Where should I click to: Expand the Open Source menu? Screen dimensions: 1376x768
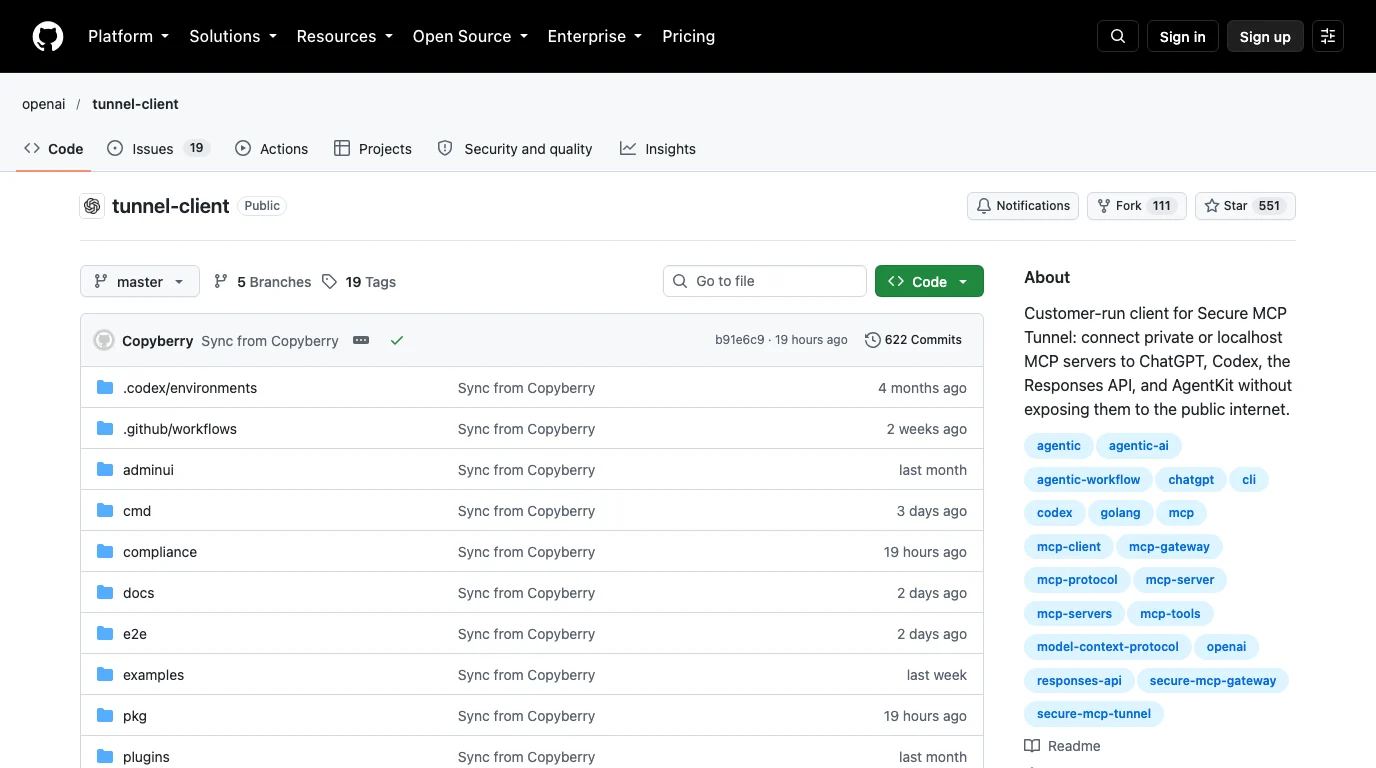470,36
